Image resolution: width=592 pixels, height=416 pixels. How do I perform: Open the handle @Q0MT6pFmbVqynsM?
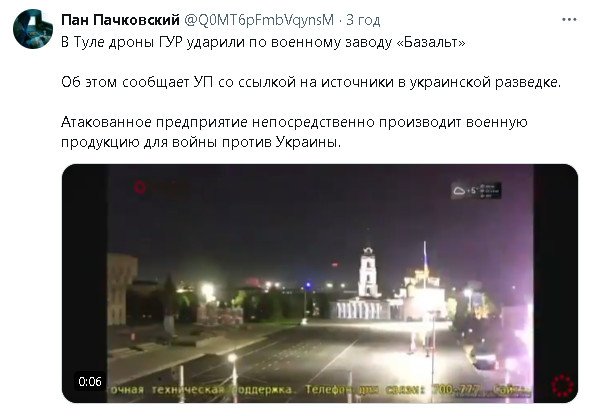click(x=259, y=20)
